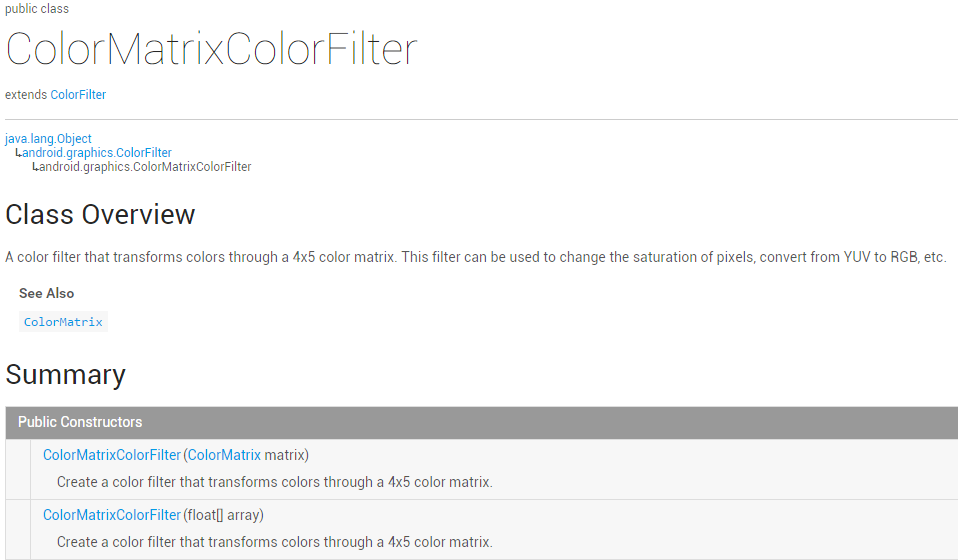Click the Summary section heading
Image resolution: width=958 pixels, height=560 pixels.
click(x=66, y=375)
